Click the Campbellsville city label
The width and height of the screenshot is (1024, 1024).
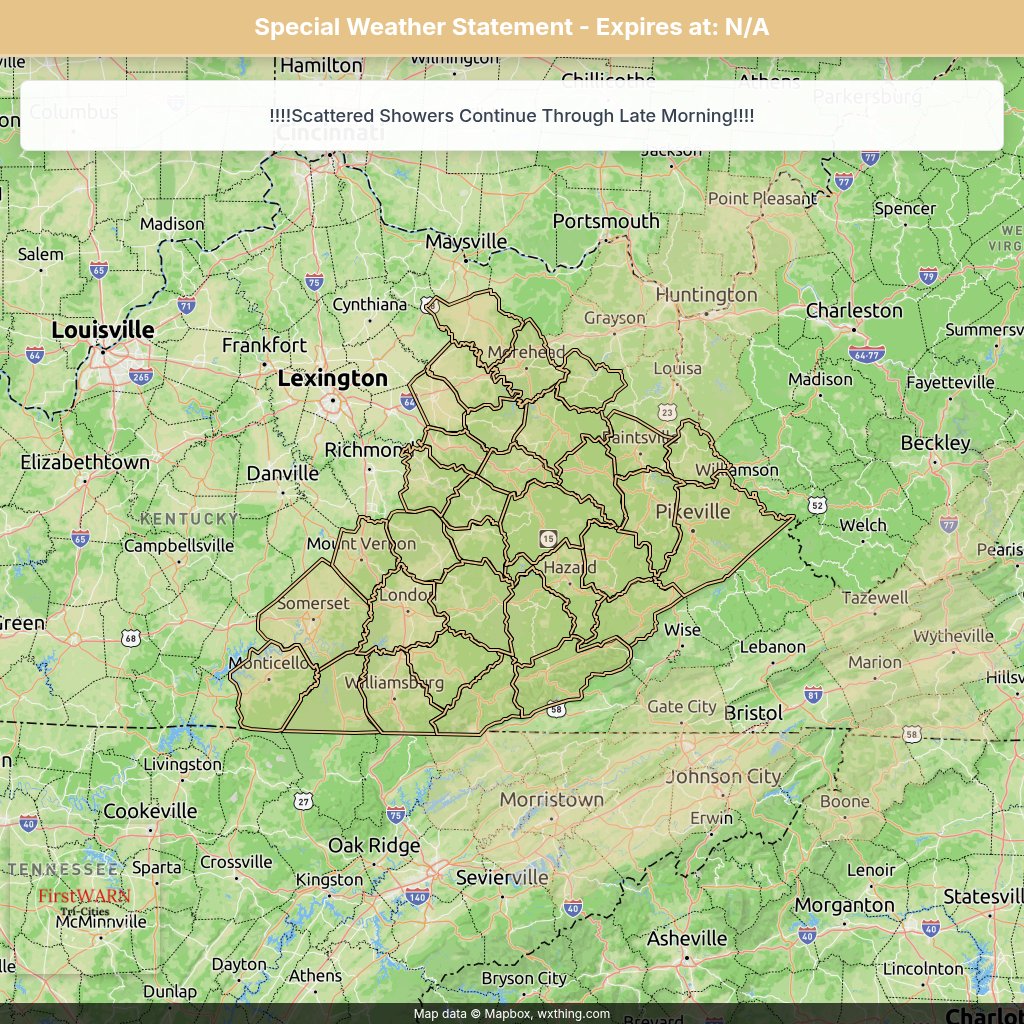coord(178,545)
